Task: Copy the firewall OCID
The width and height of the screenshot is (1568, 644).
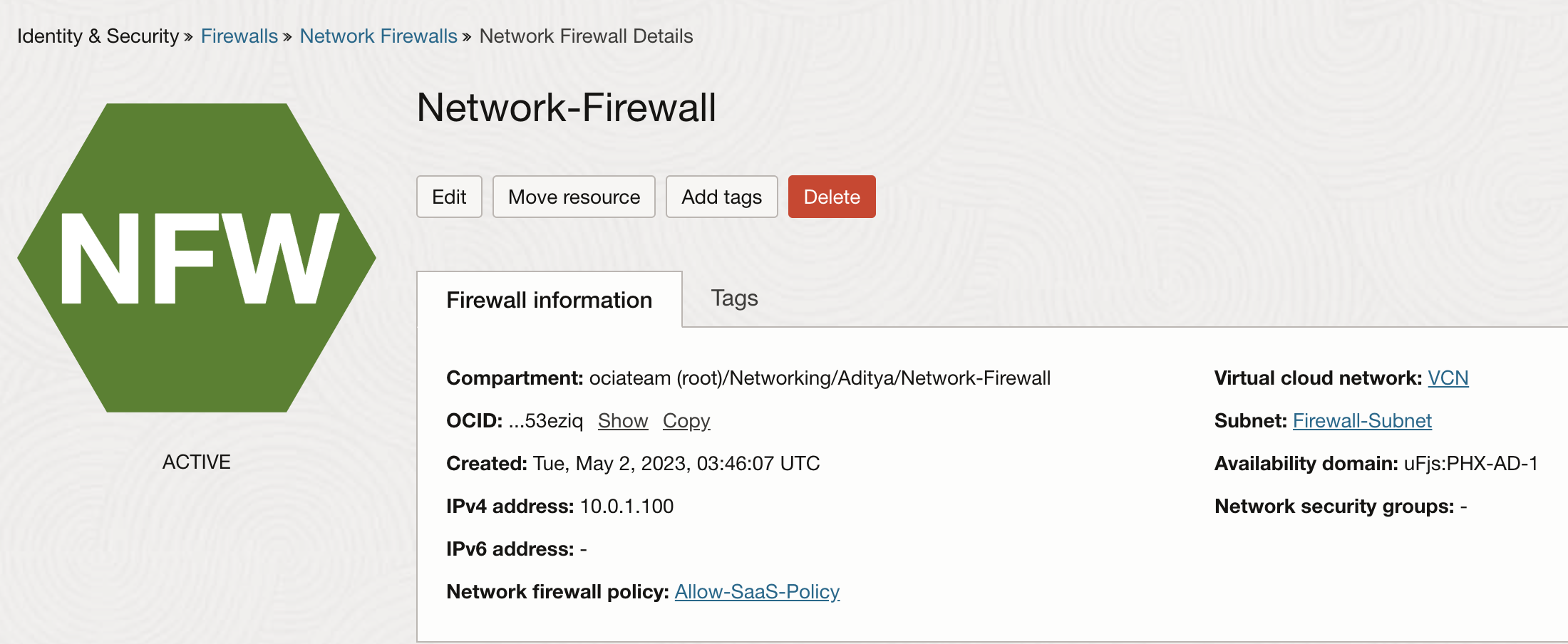Action: tap(686, 420)
